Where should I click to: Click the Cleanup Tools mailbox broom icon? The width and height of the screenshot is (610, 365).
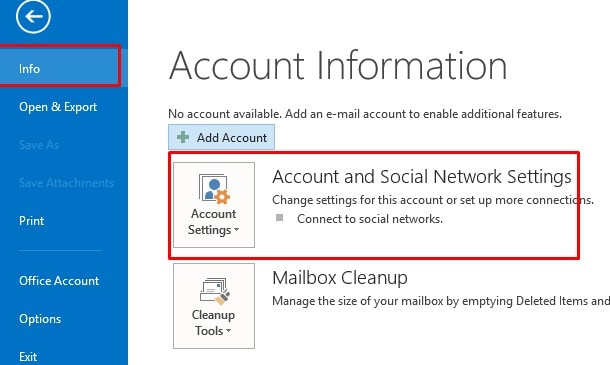pyautogui.click(x=214, y=291)
